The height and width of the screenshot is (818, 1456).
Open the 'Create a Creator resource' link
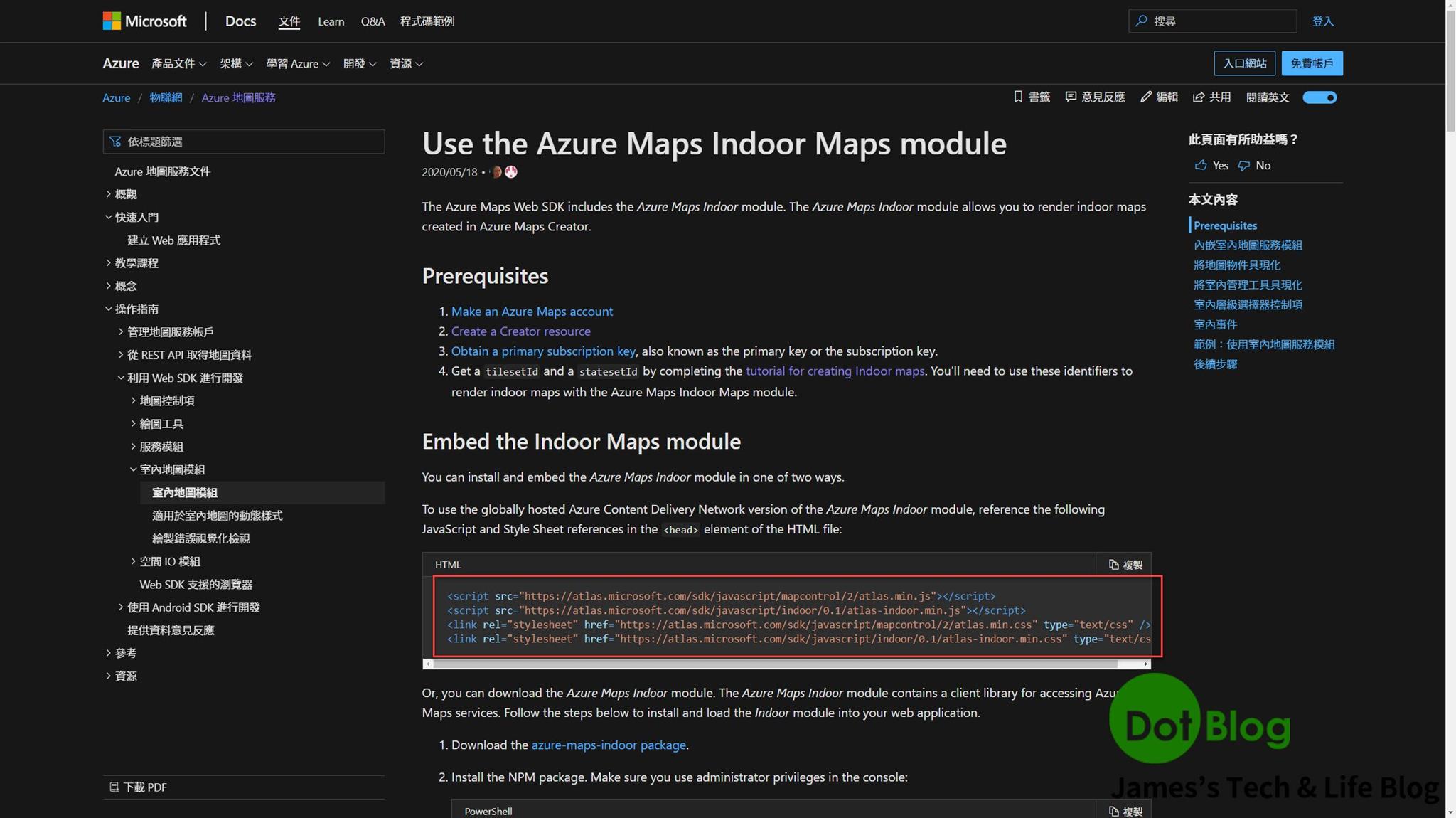point(520,331)
